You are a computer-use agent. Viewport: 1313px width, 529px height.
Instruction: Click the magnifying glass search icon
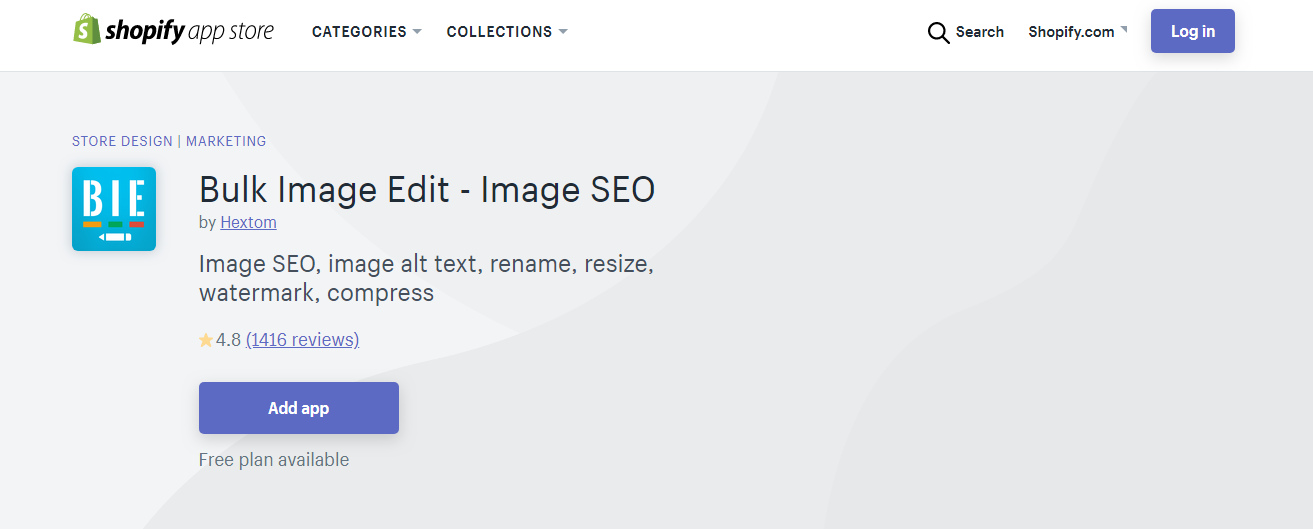(938, 32)
